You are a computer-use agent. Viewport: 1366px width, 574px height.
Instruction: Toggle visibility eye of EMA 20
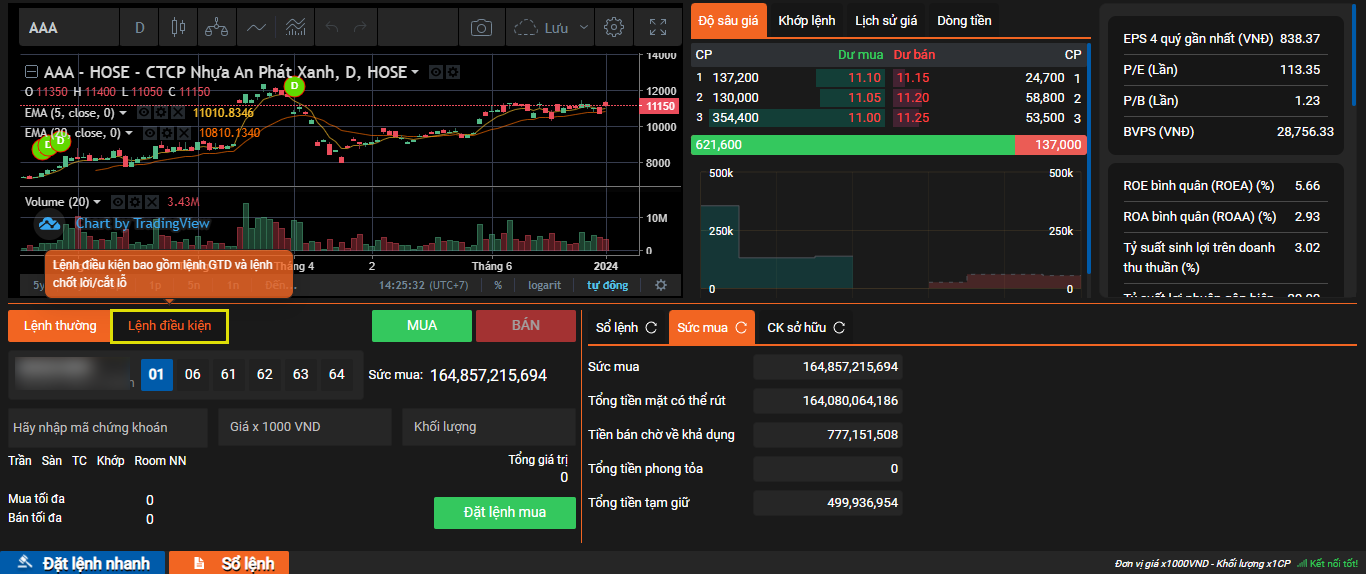coord(151,133)
